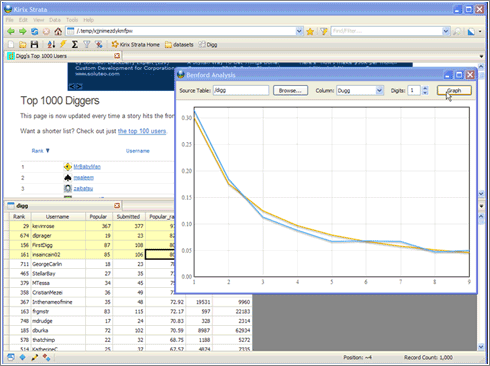490x366 pixels.
Task: Close the Digg's Top 1000 Users tab
Action: (x=117, y=56)
